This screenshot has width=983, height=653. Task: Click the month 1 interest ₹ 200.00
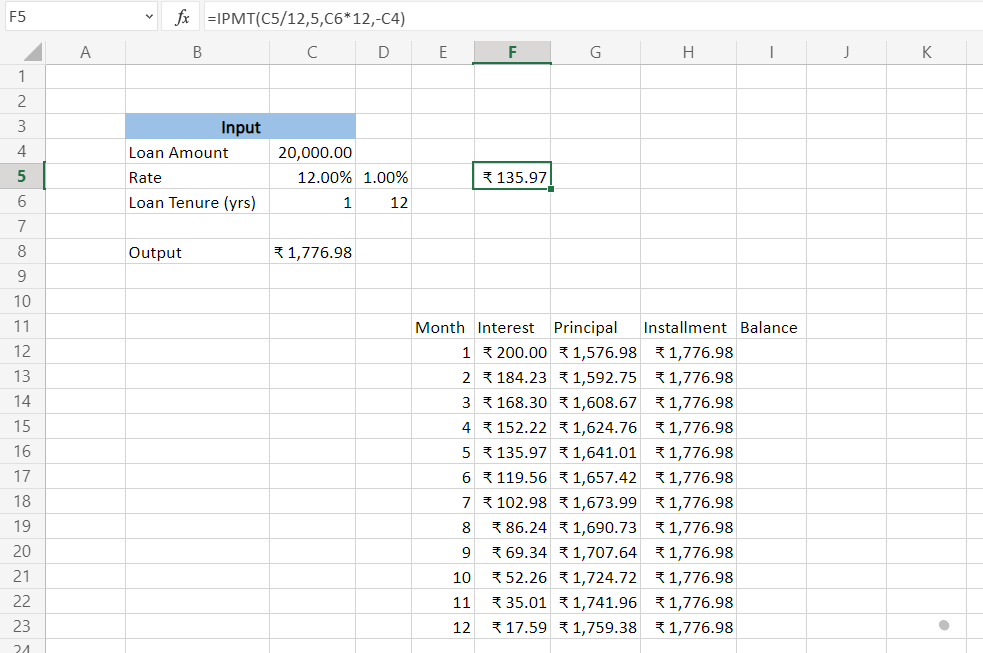(512, 352)
